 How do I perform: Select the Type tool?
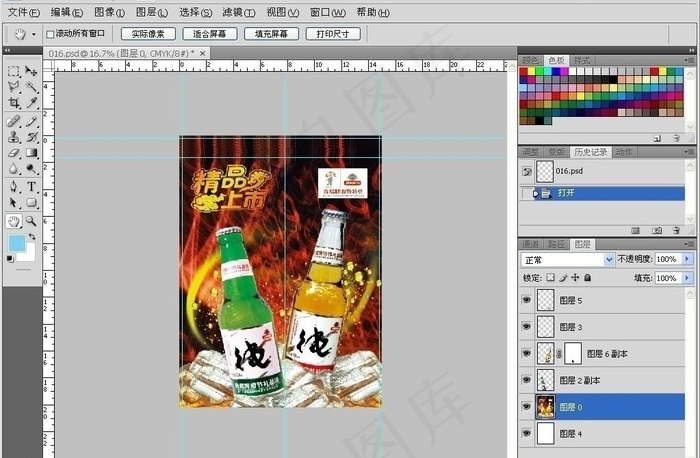31,187
